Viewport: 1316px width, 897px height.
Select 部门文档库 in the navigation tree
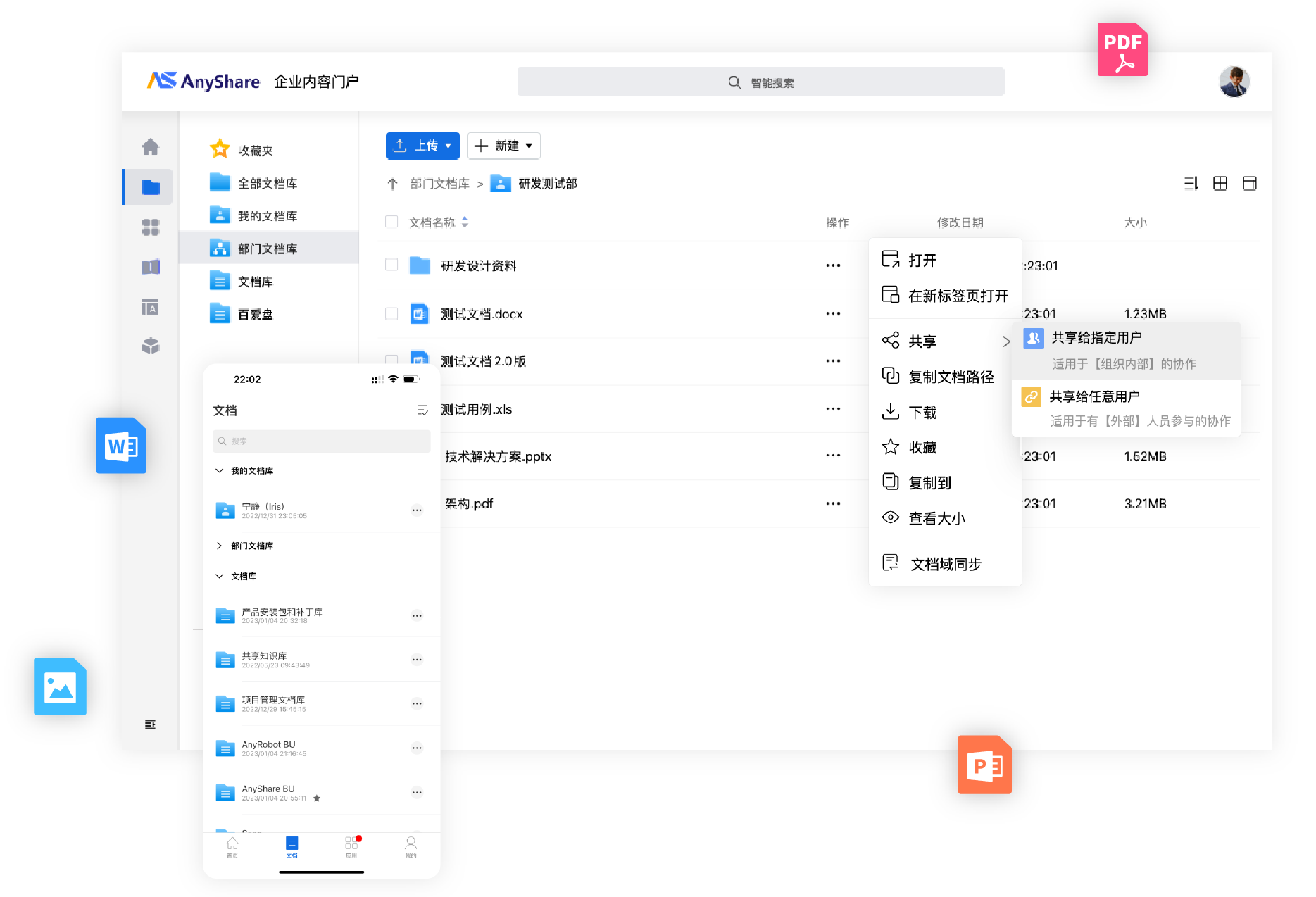coord(269,248)
